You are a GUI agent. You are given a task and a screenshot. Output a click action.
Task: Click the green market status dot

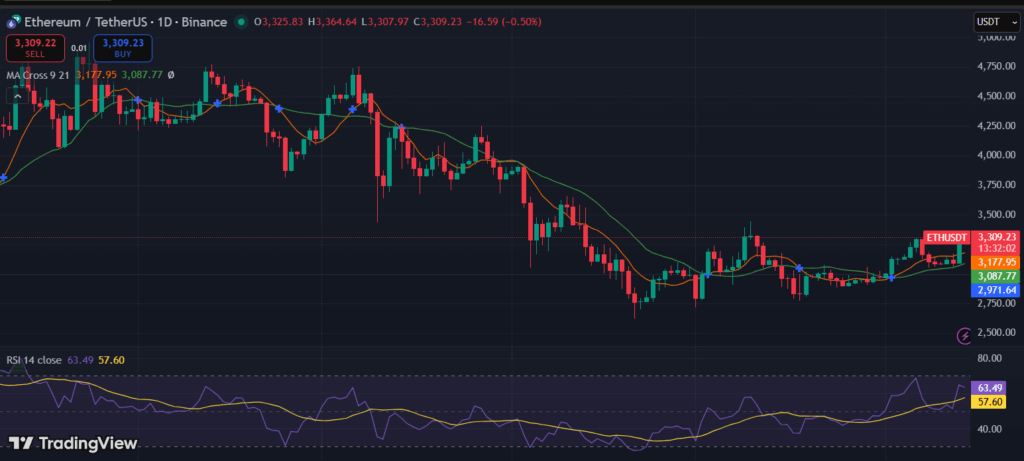coord(241,21)
